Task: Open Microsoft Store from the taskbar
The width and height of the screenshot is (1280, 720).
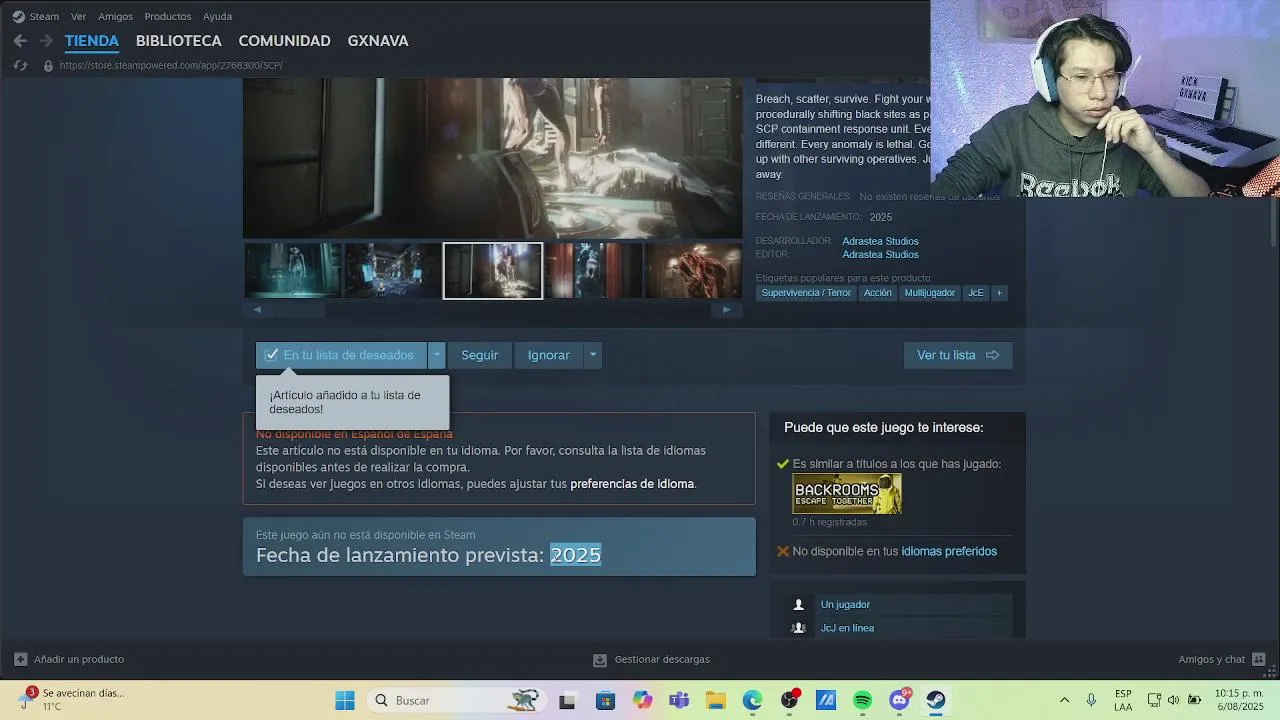Action: [605, 700]
